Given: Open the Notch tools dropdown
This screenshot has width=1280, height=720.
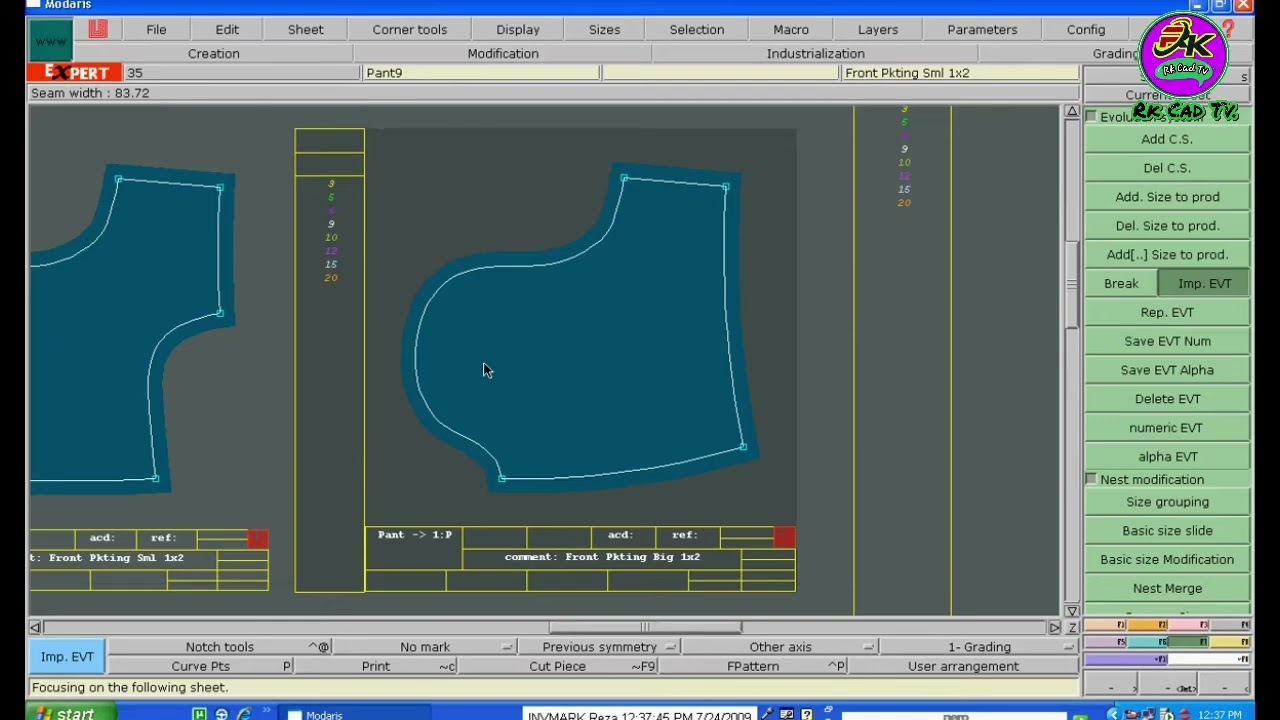Looking at the screenshot, I should (x=220, y=647).
